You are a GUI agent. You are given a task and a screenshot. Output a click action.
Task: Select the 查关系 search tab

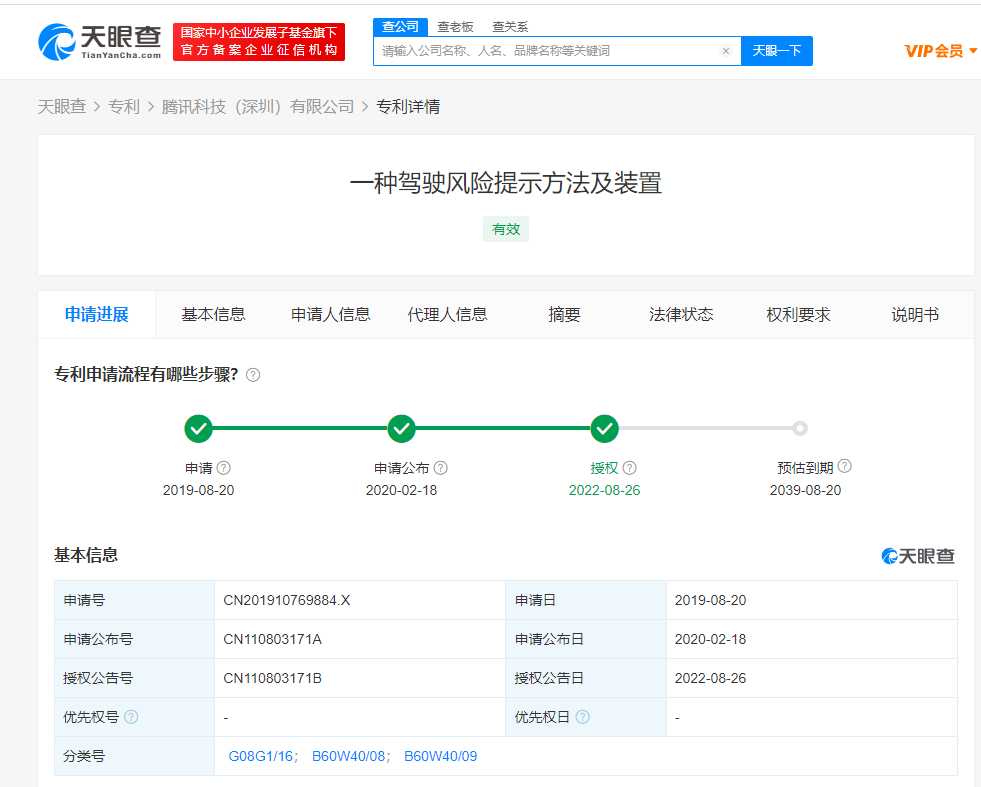[x=510, y=27]
